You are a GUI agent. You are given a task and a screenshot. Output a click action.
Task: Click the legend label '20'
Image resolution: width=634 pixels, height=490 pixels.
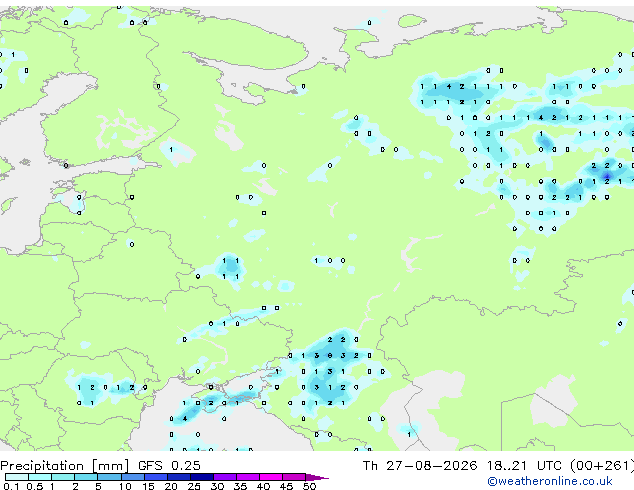[171, 486]
